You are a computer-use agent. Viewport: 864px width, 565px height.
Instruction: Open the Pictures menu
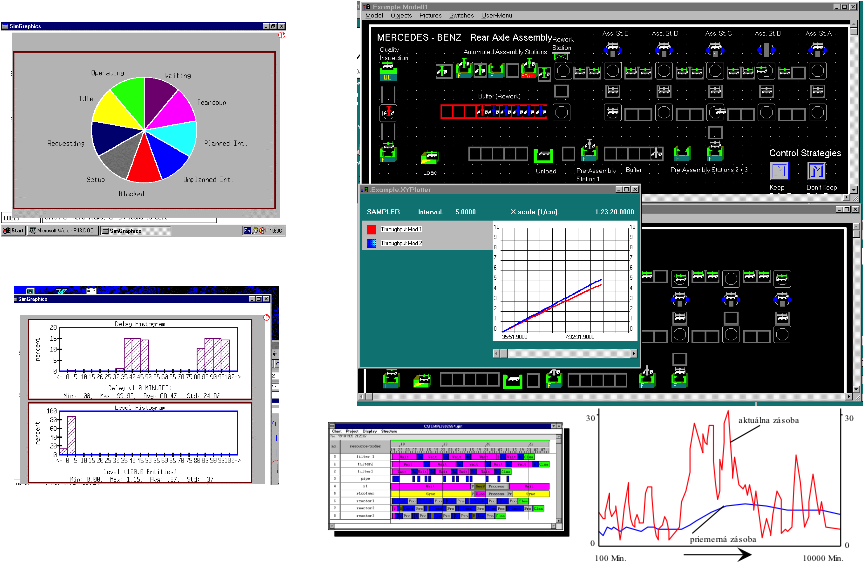coord(430,15)
